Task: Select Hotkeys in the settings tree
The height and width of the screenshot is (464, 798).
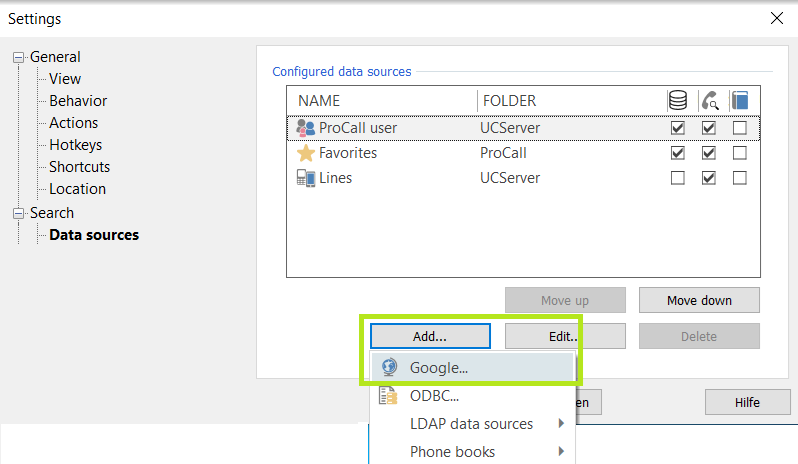Action: pos(75,145)
